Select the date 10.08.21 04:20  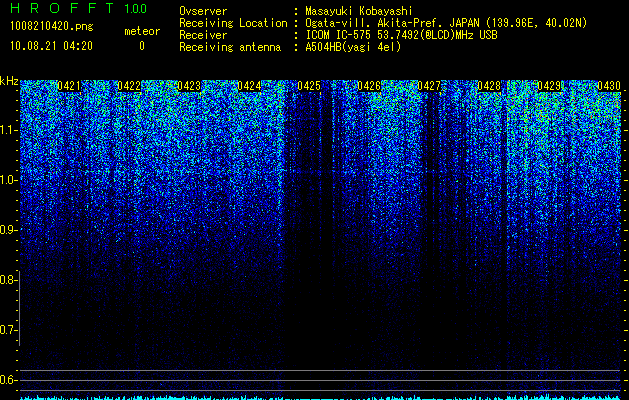pyautogui.click(x=51, y=46)
